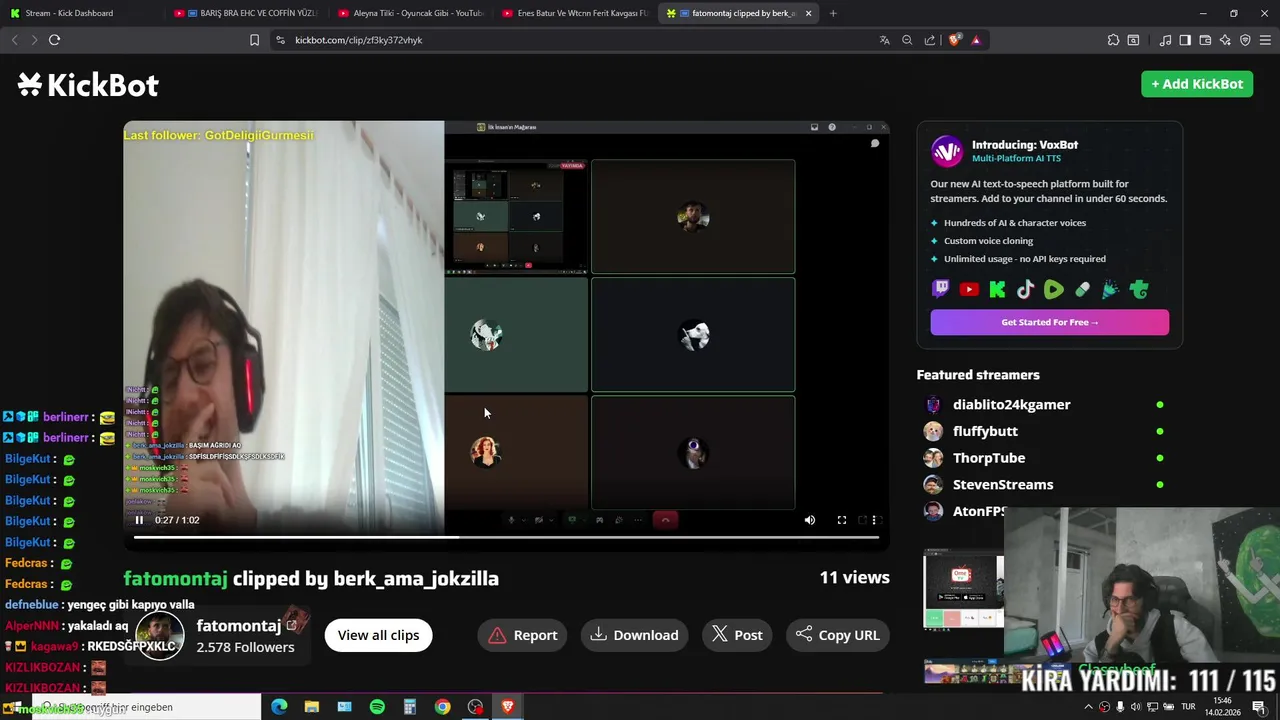Click the Add KickBot button
The height and width of the screenshot is (720, 1280).
[1197, 84]
